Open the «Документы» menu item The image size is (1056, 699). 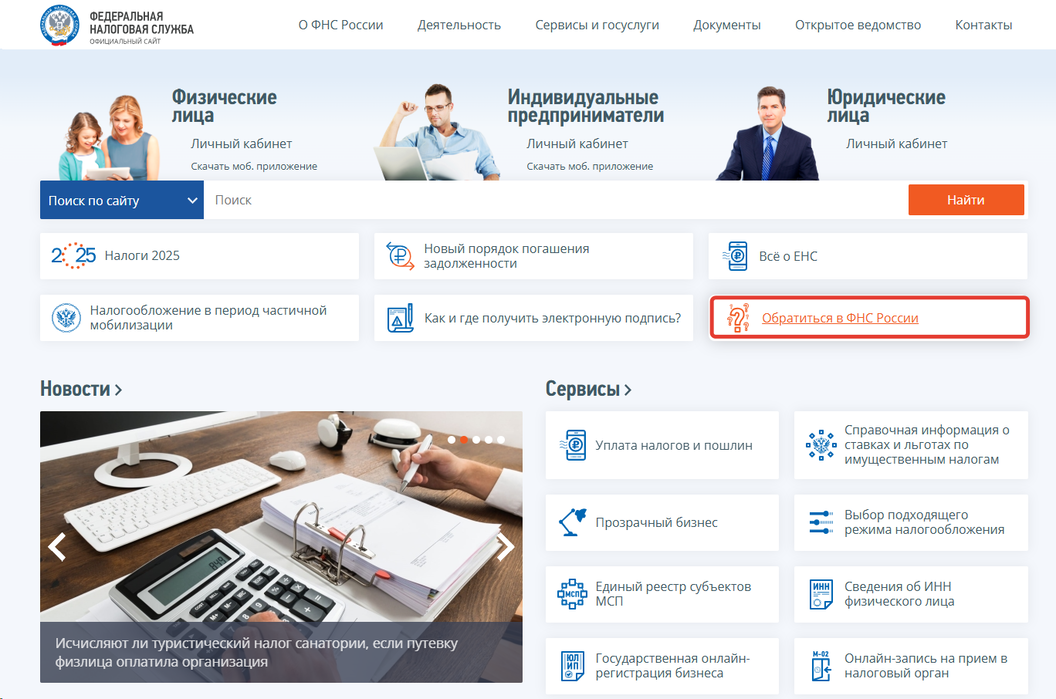click(x=727, y=25)
